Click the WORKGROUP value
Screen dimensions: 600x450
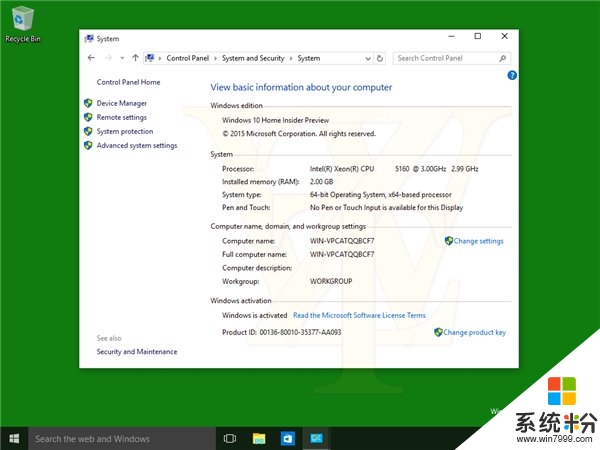point(331,281)
